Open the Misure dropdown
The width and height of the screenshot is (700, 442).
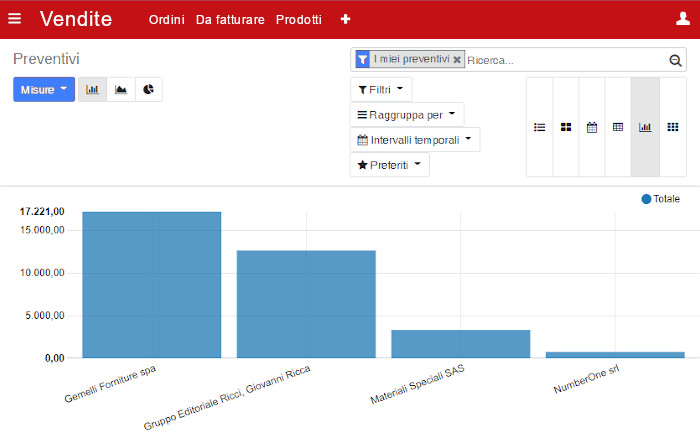coord(44,89)
